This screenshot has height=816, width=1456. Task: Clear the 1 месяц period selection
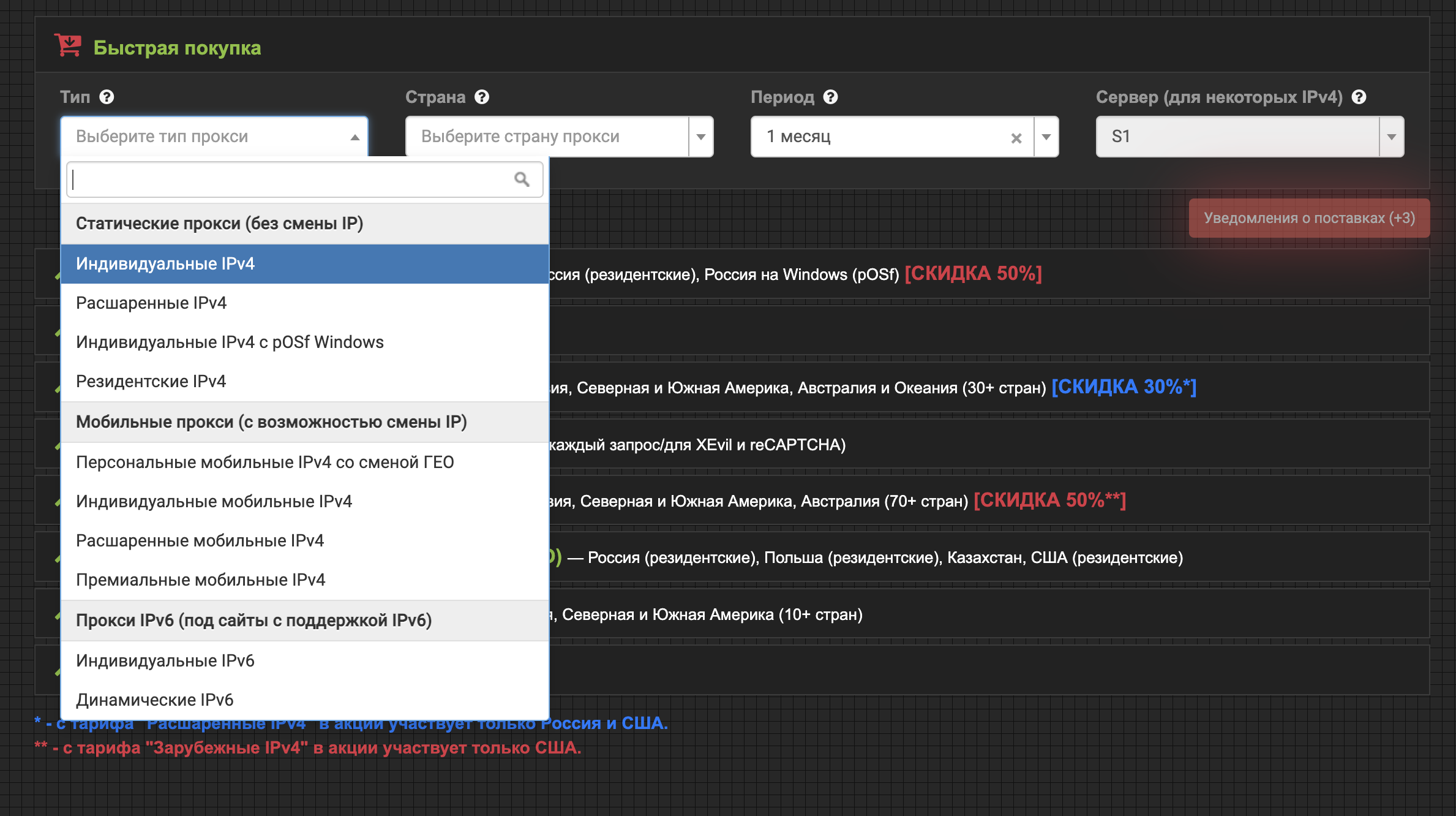click(x=1016, y=138)
